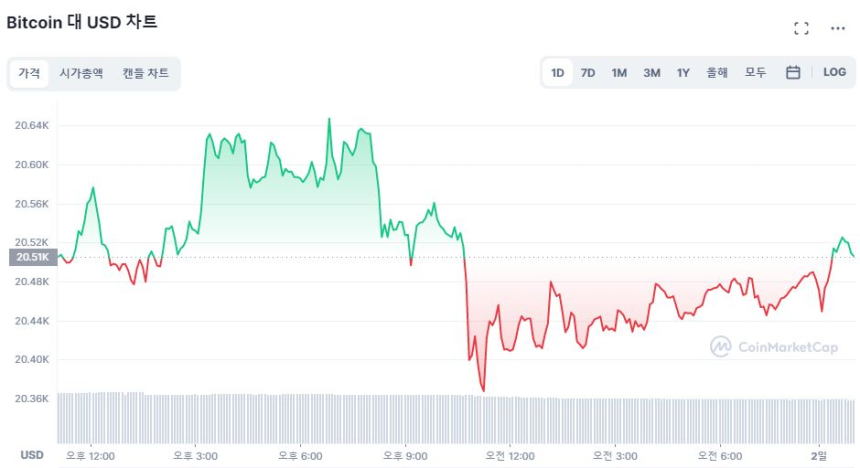Screen dimensions: 860x468
Task: Click the CoinMarketCap watermark logo
Action: pyautogui.click(x=774, y=346)
